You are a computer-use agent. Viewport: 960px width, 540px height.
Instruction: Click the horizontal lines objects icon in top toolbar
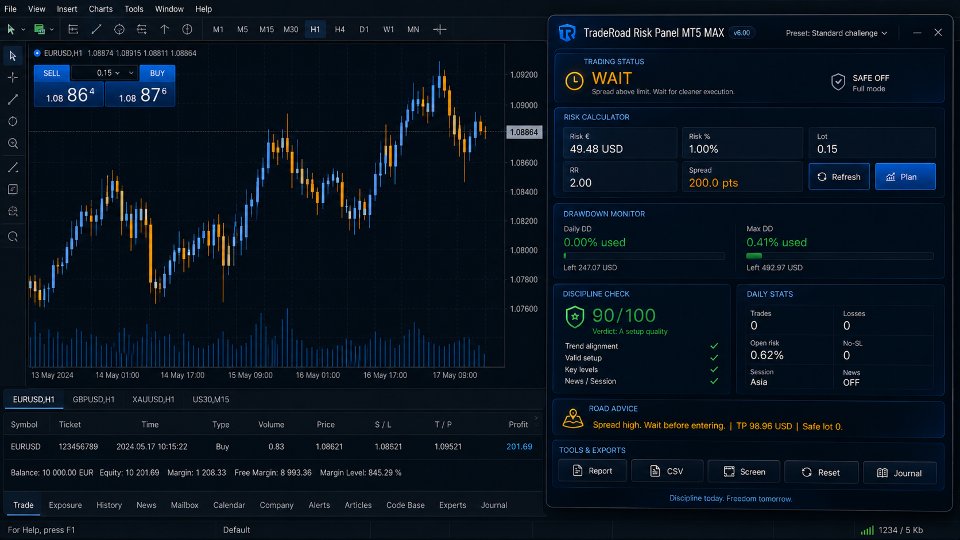(x=141, y=29)
